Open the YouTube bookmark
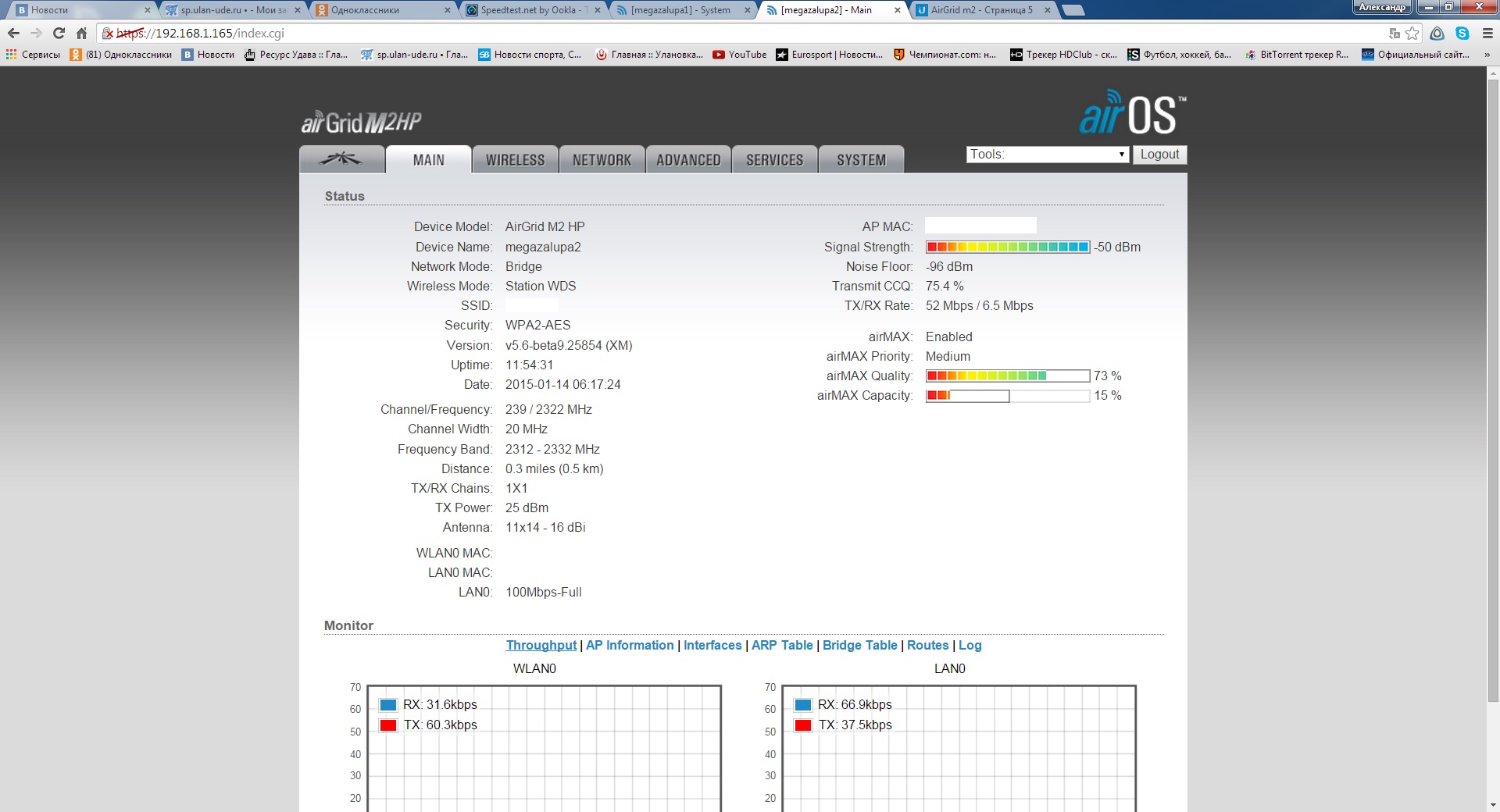The image size is (1500, 812). 740,55
